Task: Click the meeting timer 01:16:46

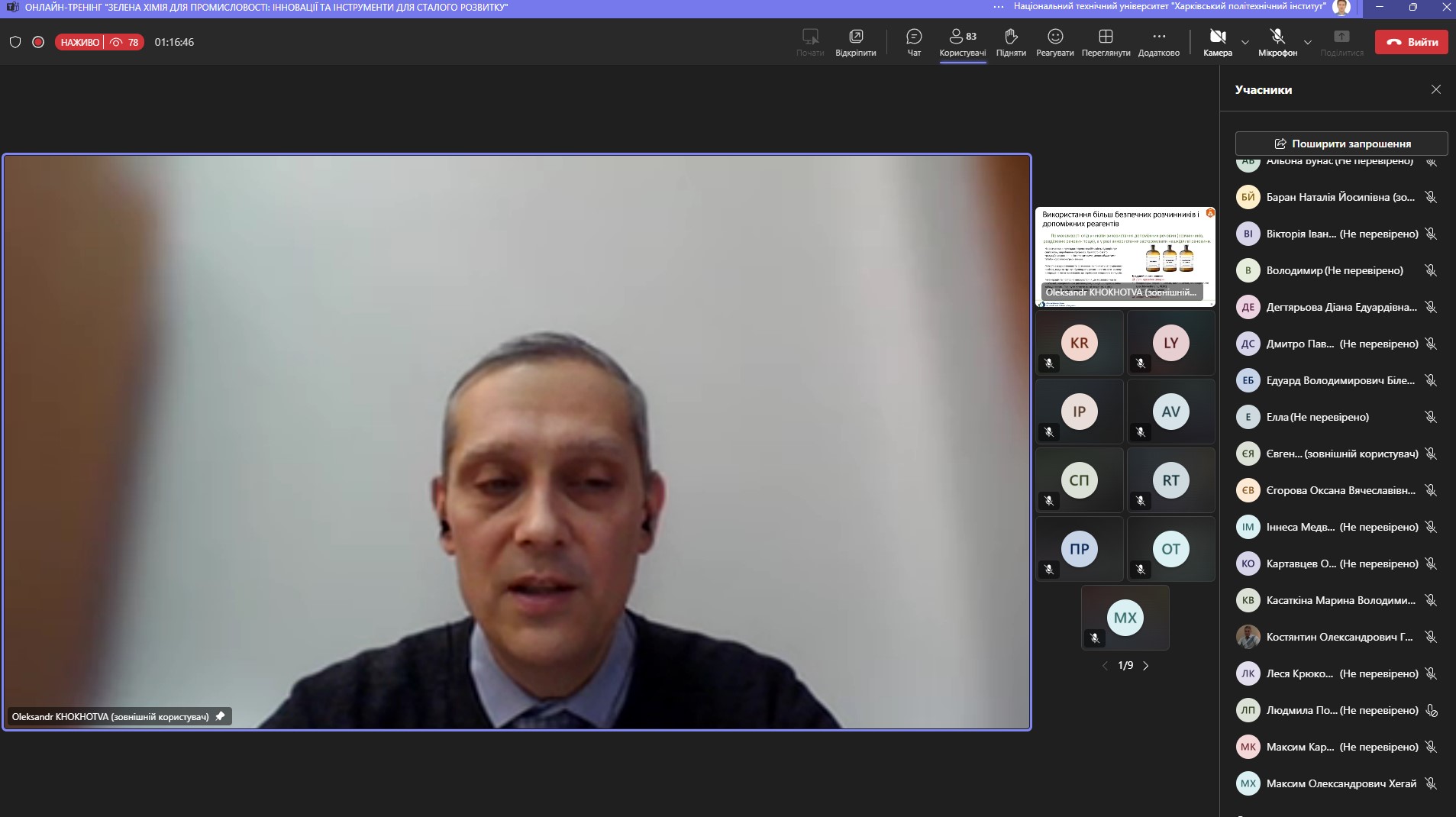Action: click(174, 42)
